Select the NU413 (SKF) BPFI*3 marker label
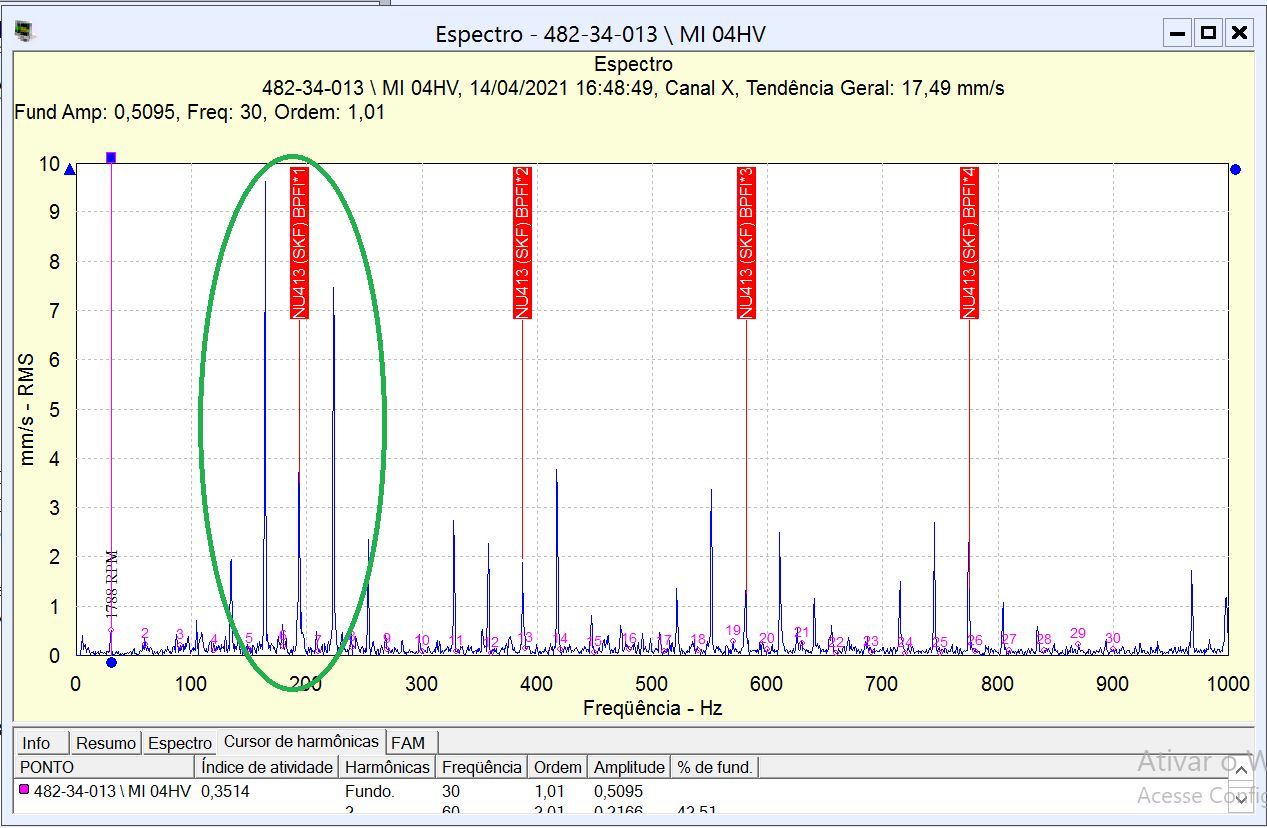The height and width of the screenshot is (828, 1267). [x=746, y=243]
